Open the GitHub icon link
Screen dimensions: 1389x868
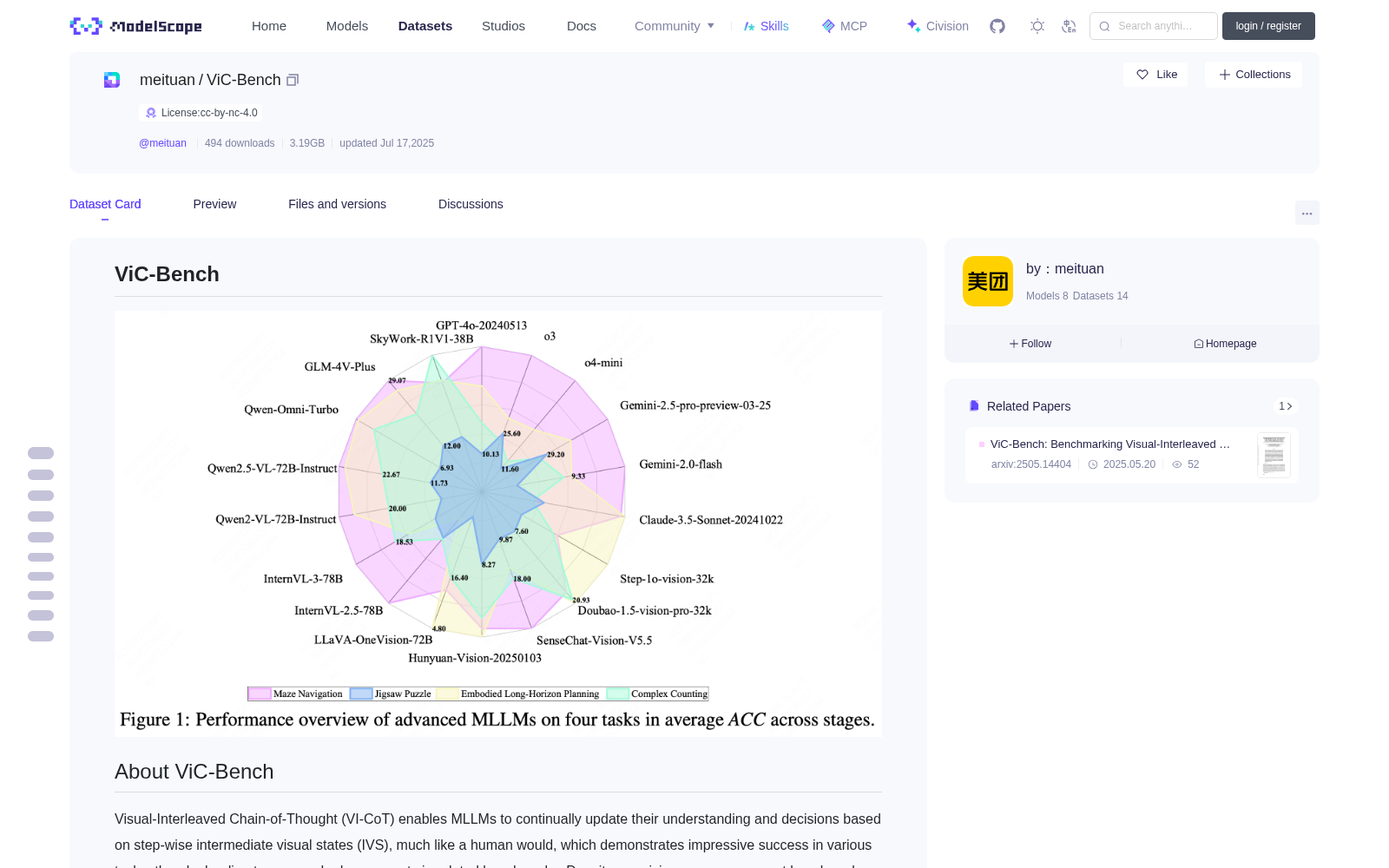tap(997, 26)
